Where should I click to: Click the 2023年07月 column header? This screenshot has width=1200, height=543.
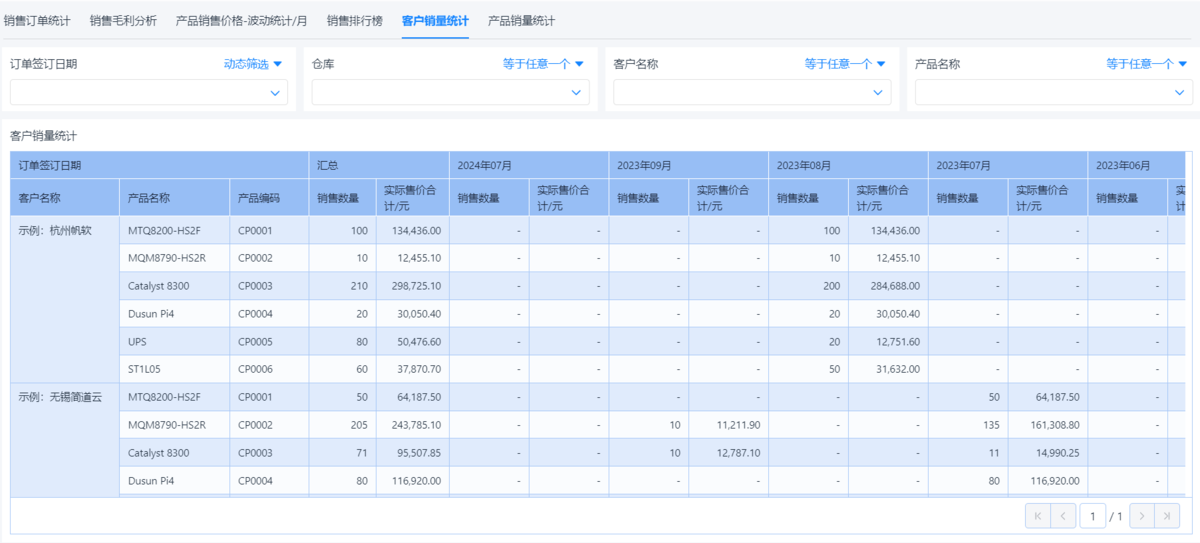1008,165
